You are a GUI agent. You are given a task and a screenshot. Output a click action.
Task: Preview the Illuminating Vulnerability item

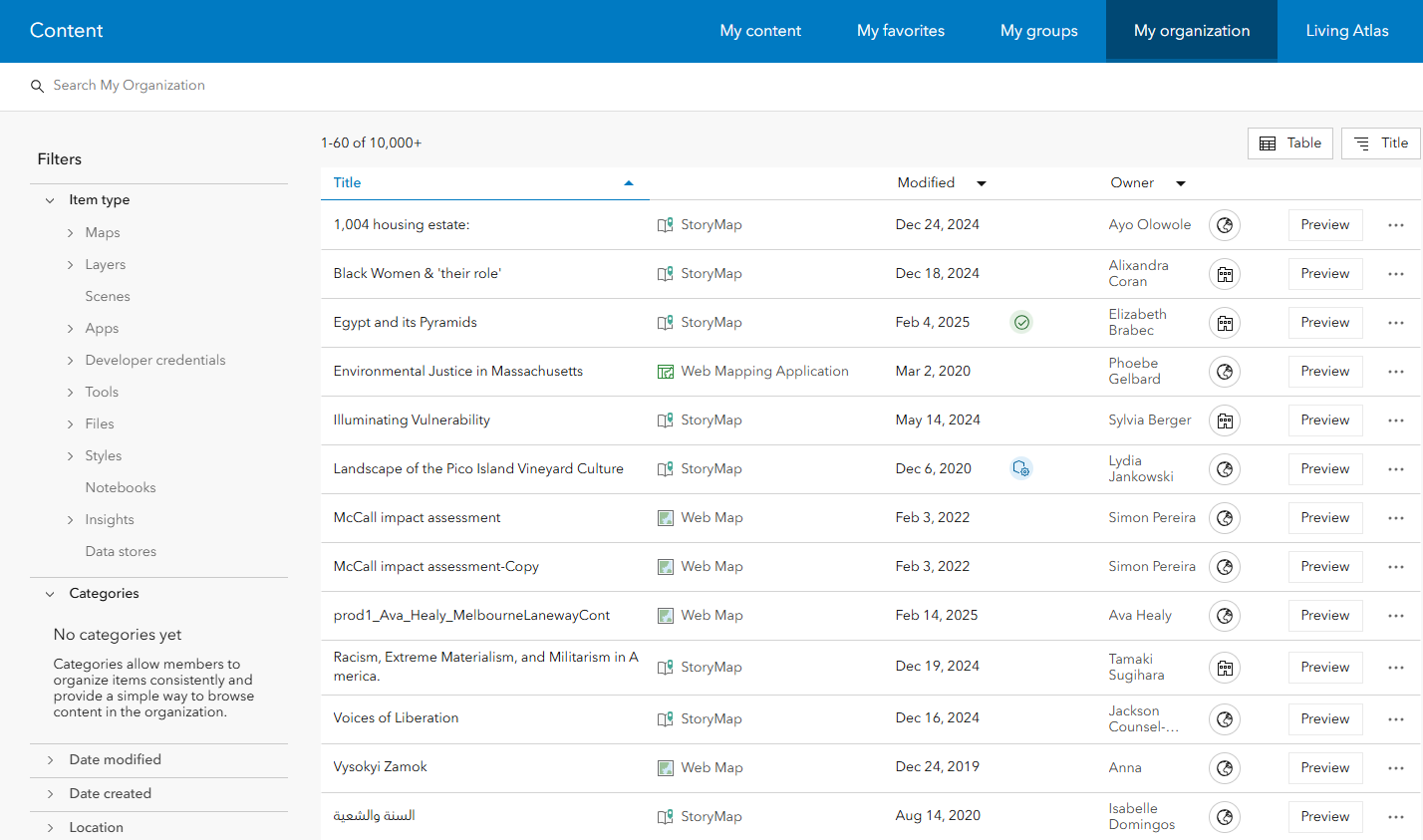tap(1325, 420)
